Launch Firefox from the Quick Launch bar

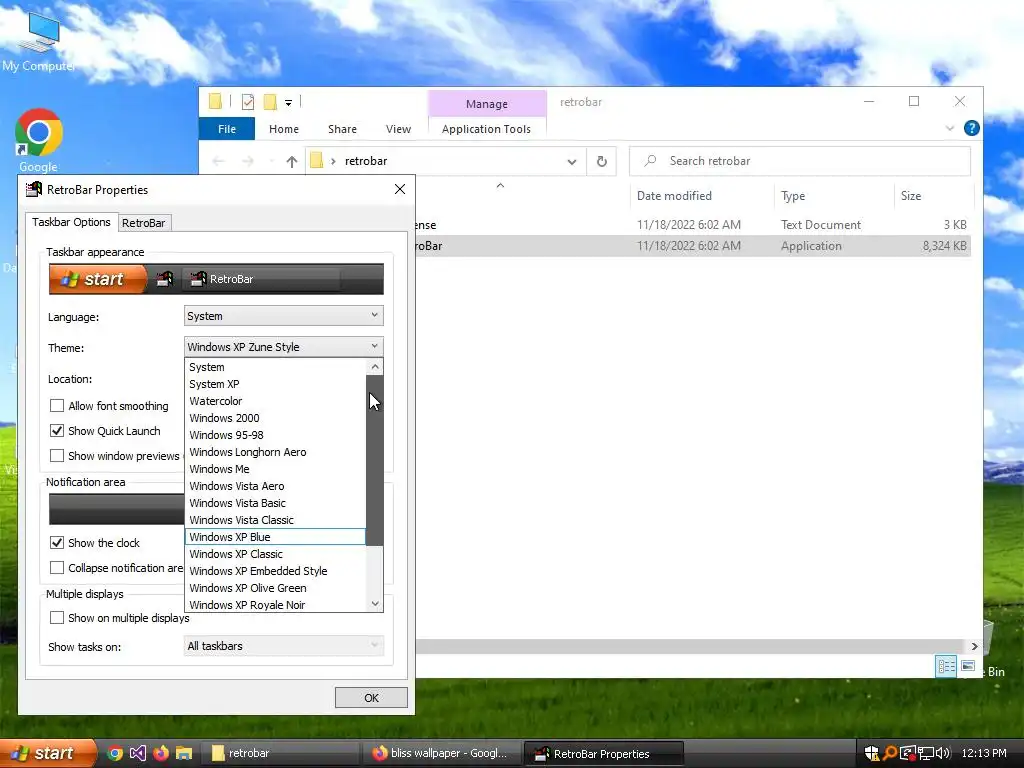(x=161, y=753)
